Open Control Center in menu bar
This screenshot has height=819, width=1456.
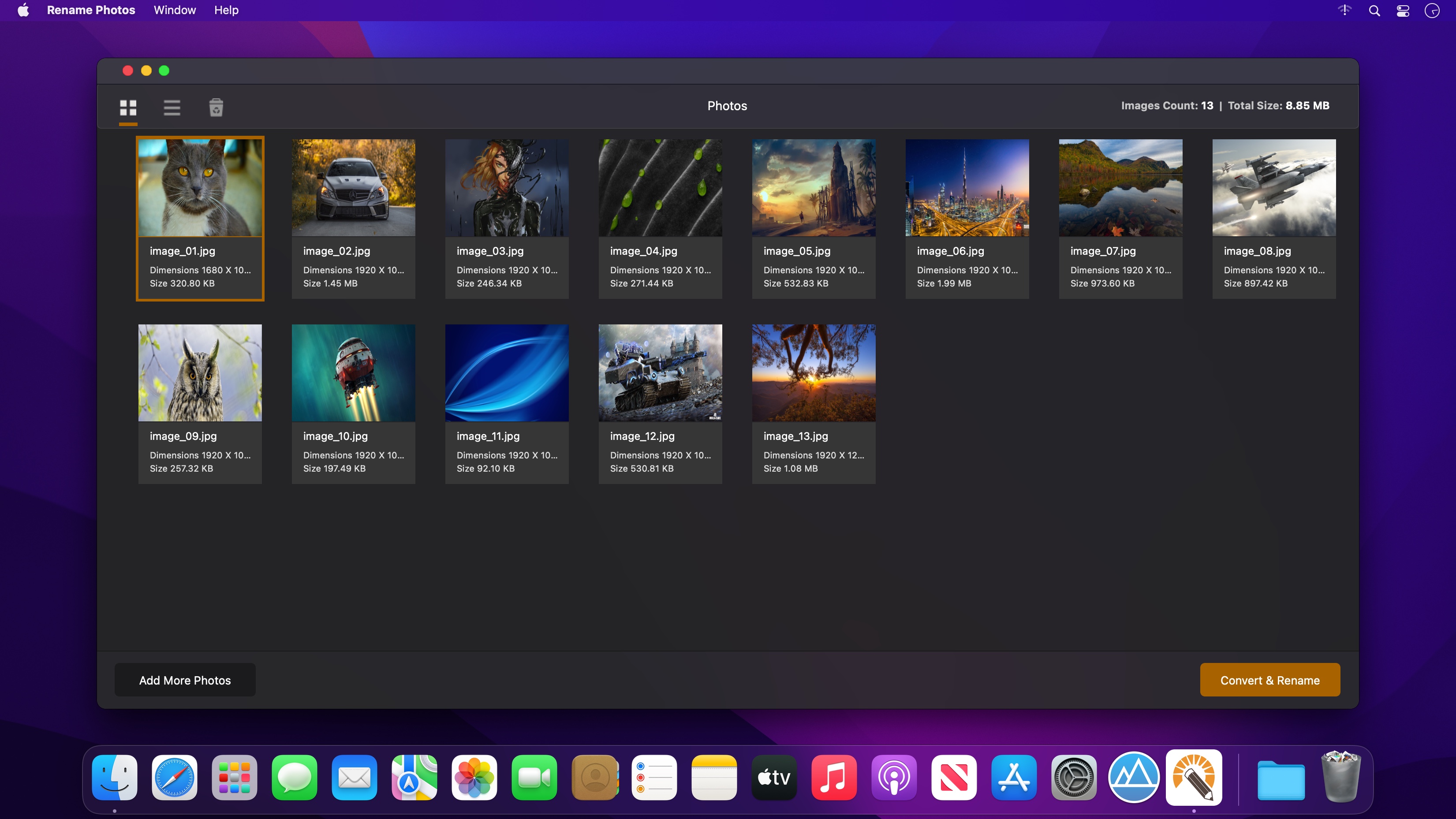1402,10
